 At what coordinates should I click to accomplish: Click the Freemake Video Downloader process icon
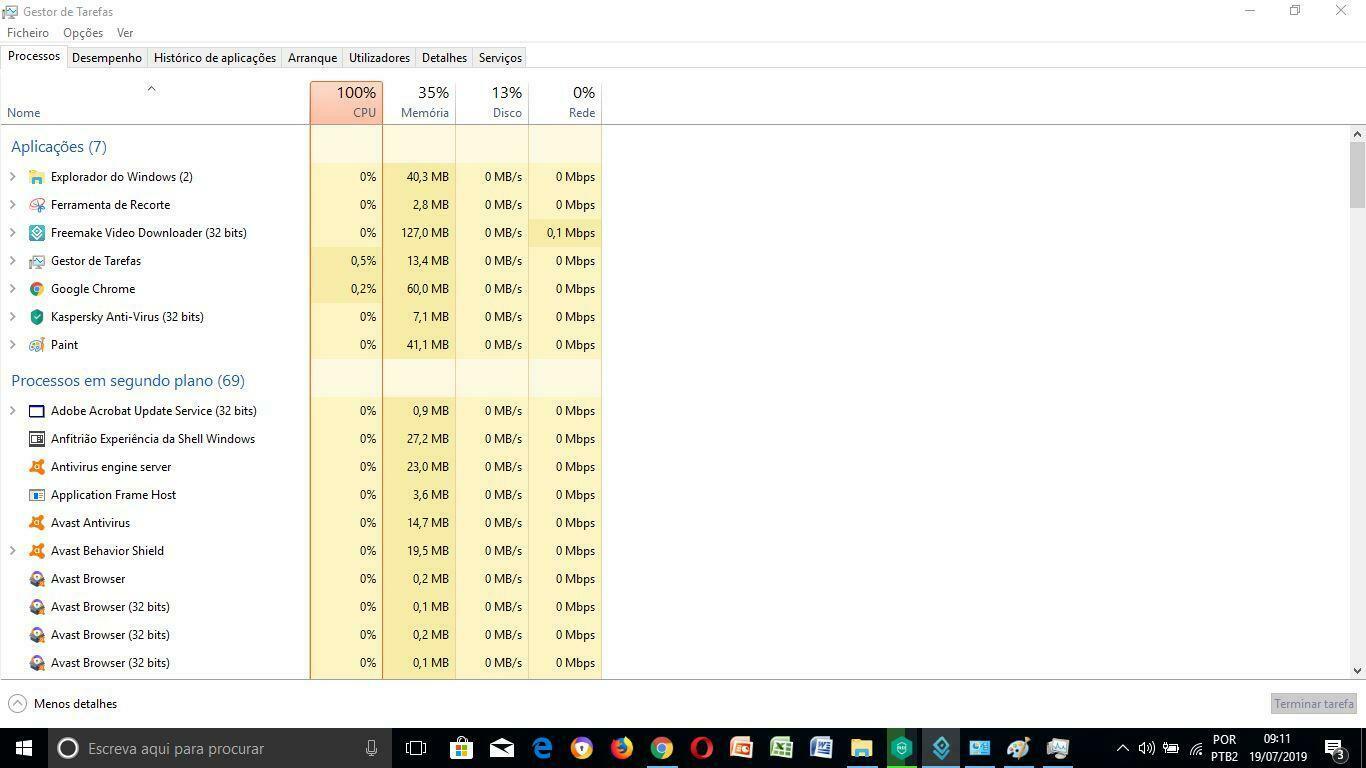click(x=37, y=233)
